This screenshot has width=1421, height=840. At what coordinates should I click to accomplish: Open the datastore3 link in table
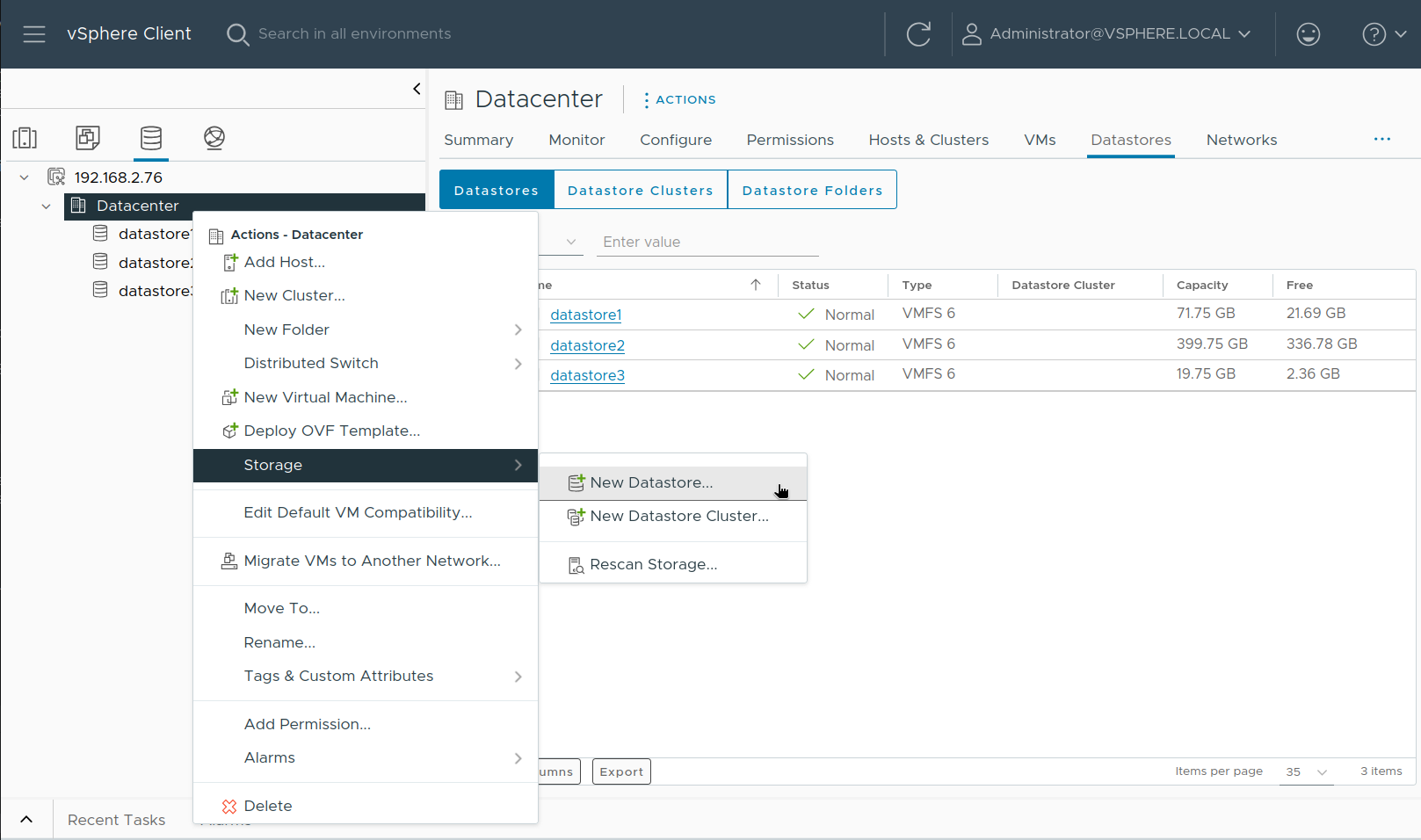click(587, 376)
